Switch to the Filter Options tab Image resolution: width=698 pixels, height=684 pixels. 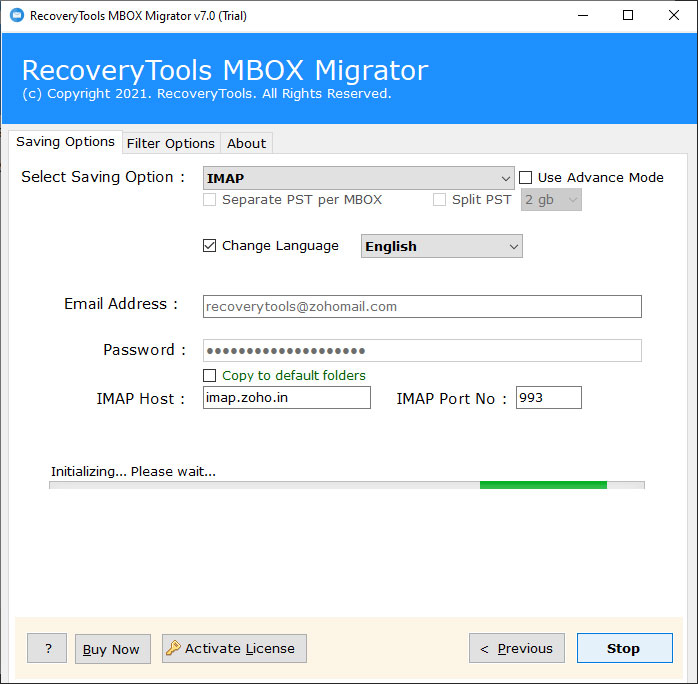pyautogui.click(x=171, y=143)
